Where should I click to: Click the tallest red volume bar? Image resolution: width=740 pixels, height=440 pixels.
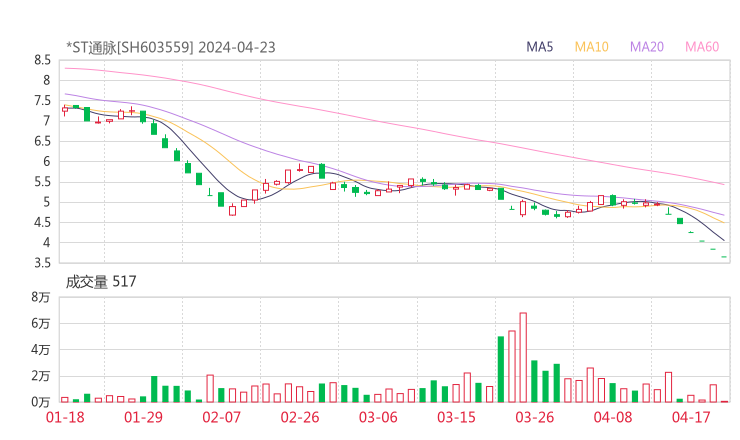tap(523, 357)
